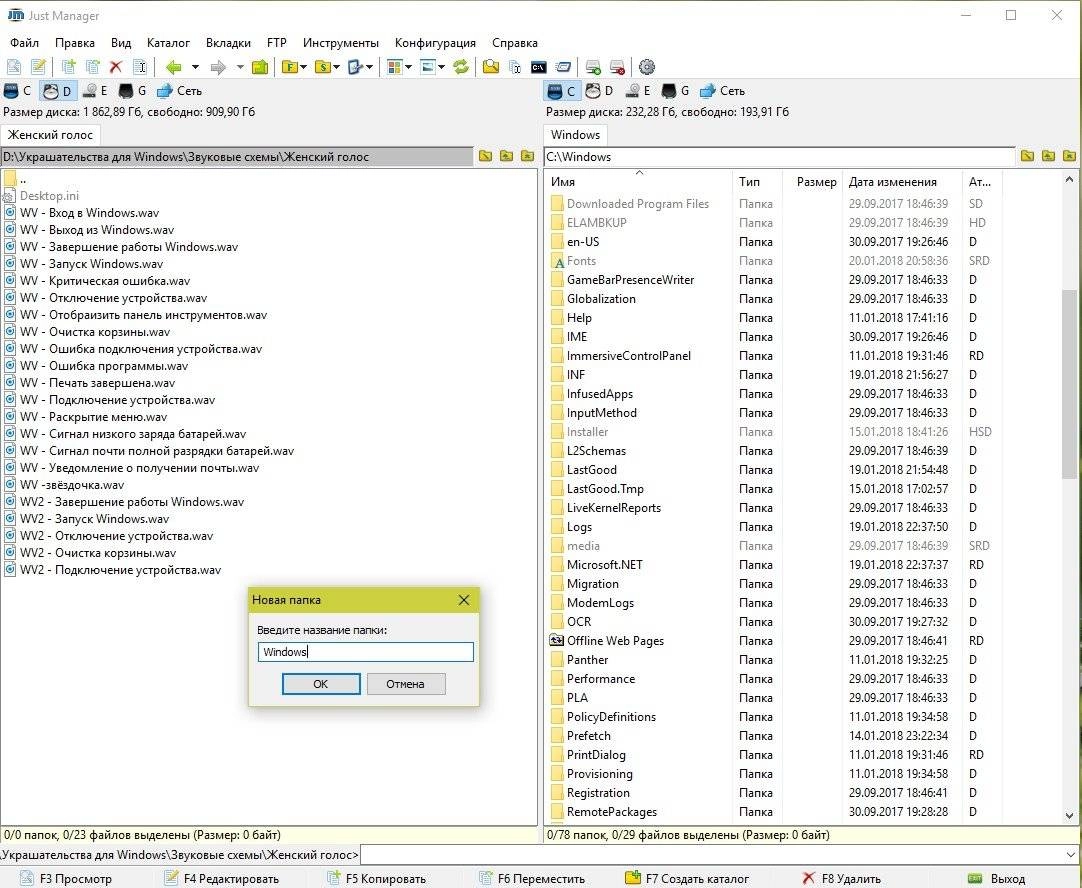Open the Каталог menu
Viewport: 1082px width, 888px height.
(168, 43)
